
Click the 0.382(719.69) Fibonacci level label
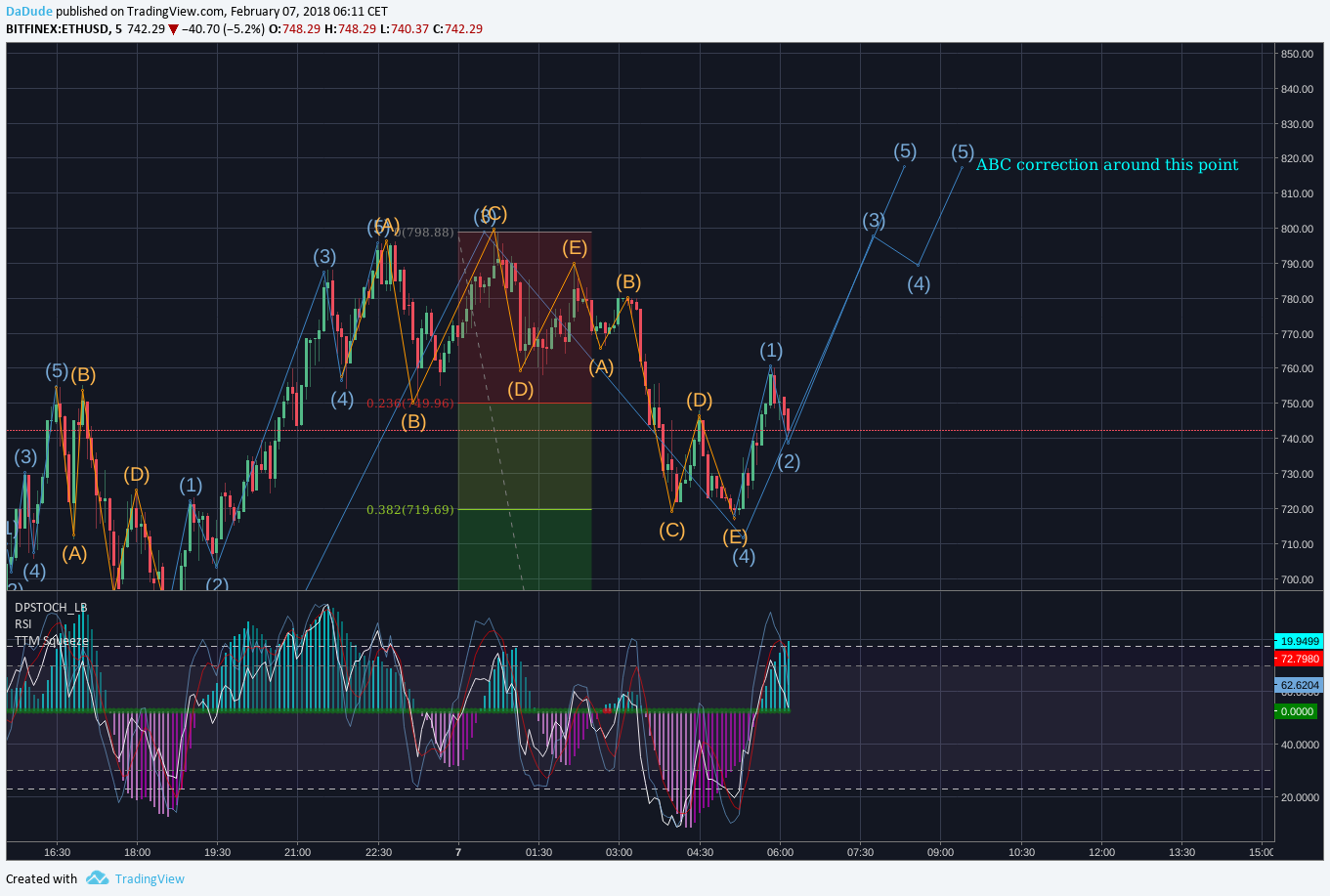tap(410, 509)
